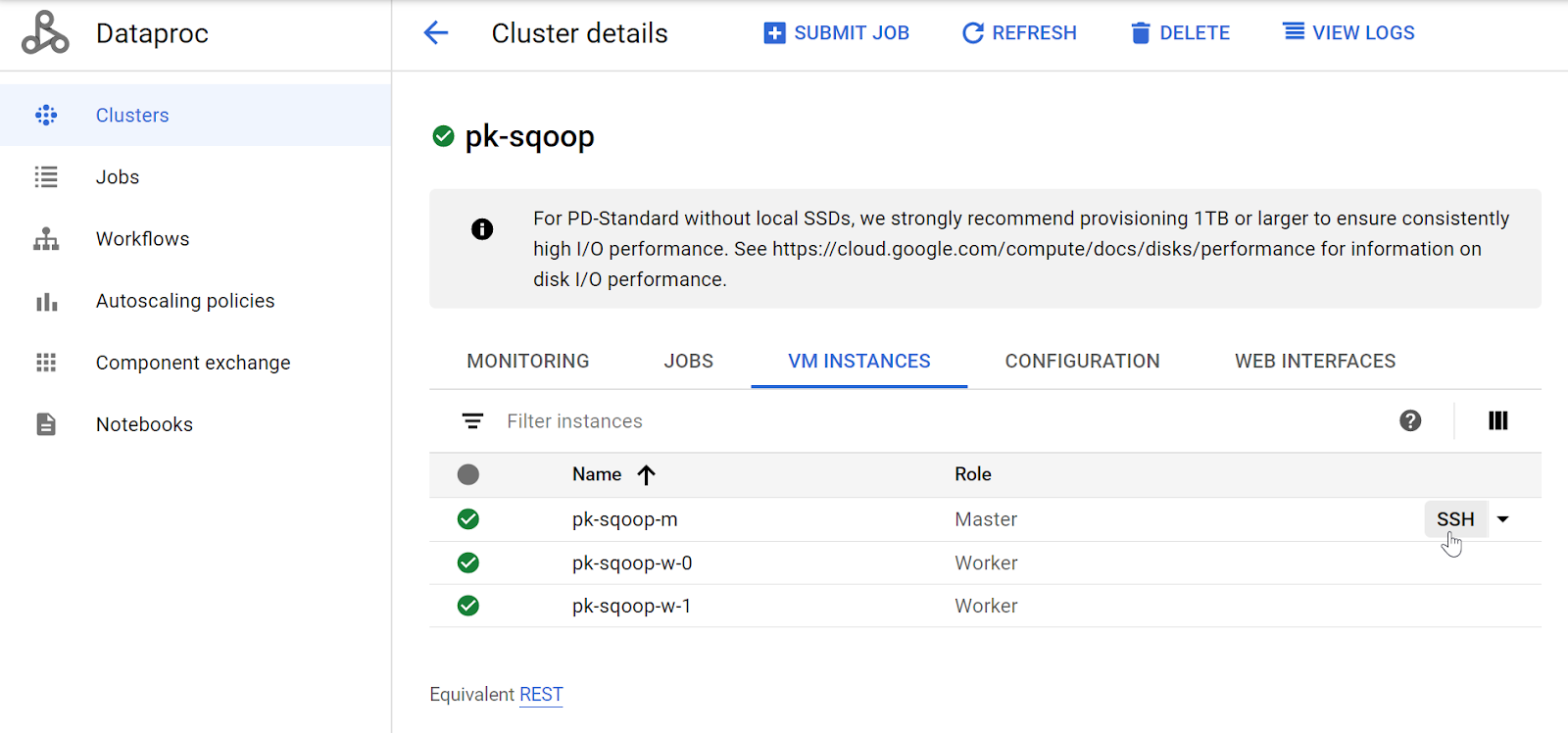Click the Dataproc product title
Viewport: 1568px width, 733px height.
152,33
